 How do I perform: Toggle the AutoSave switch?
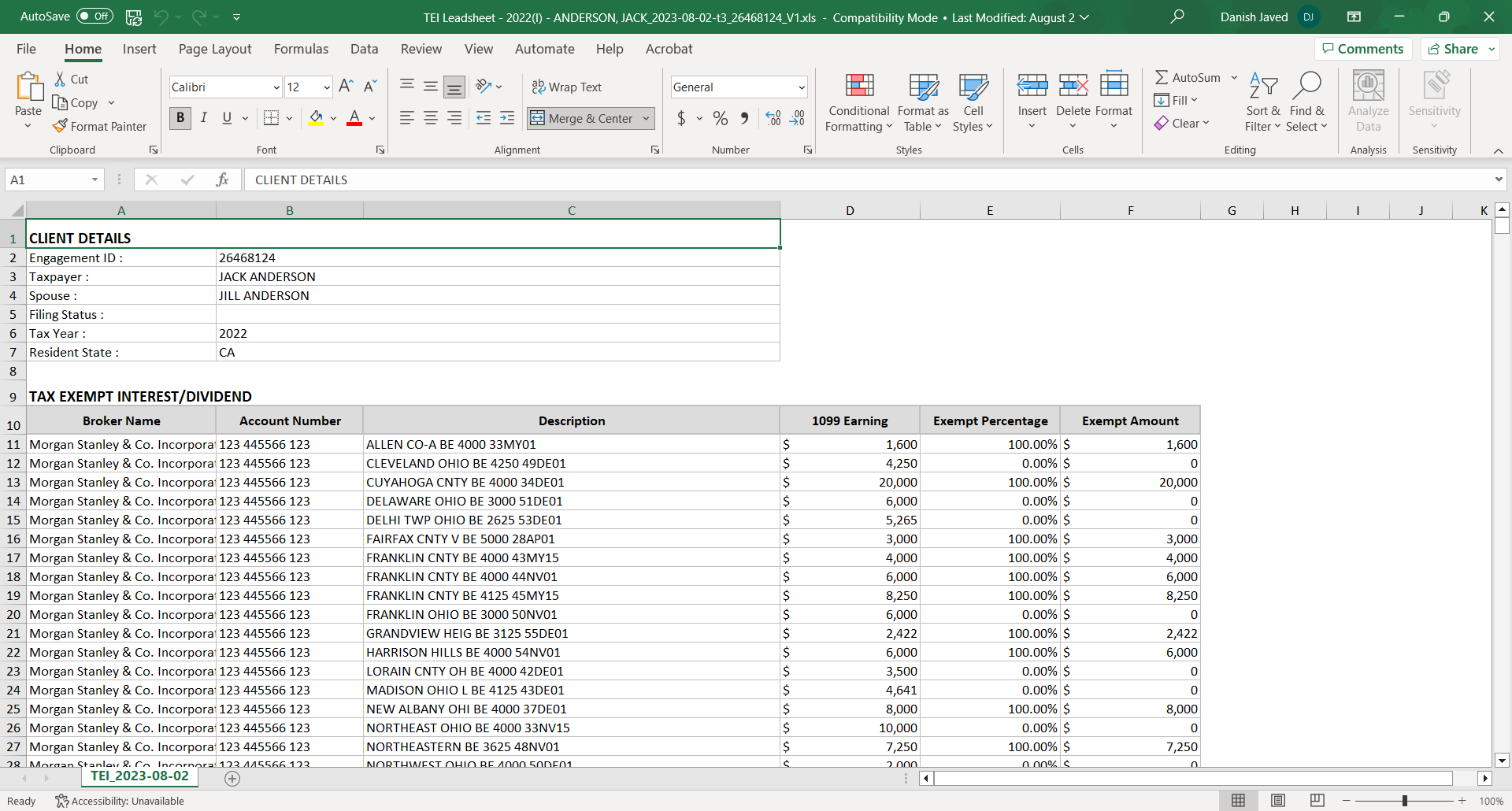[94, 17]
